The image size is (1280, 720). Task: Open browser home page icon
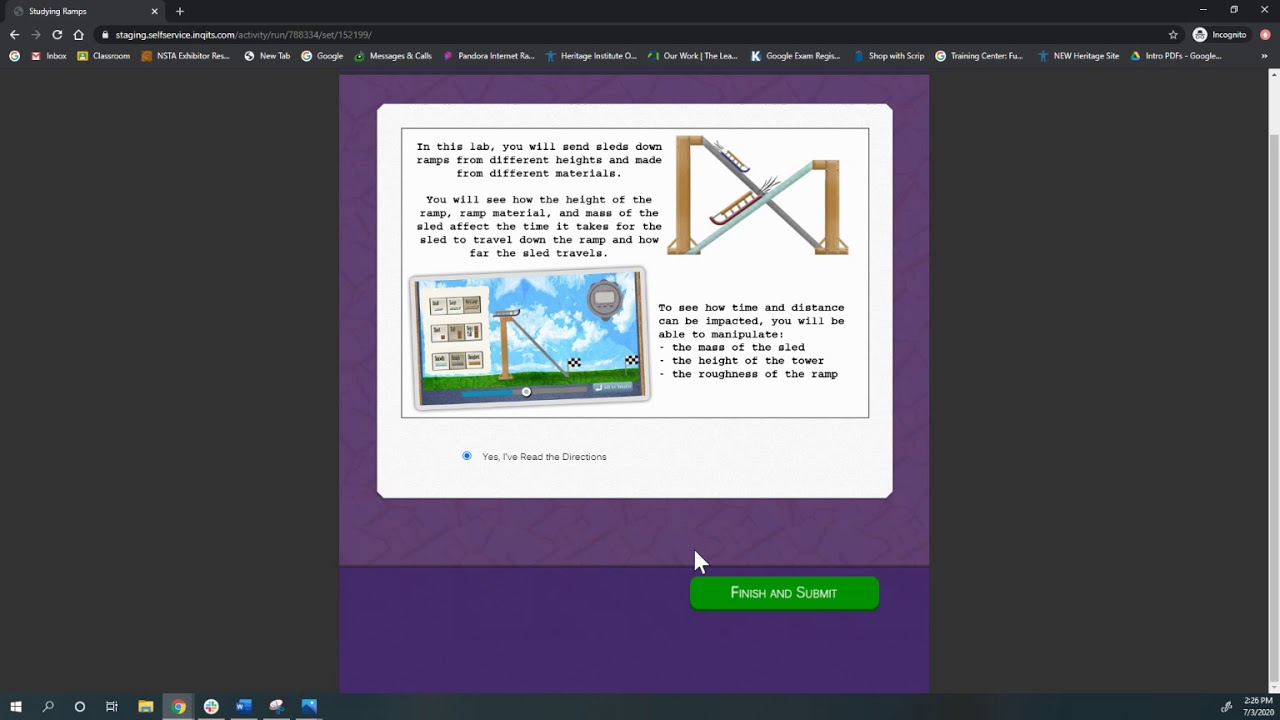78,34
